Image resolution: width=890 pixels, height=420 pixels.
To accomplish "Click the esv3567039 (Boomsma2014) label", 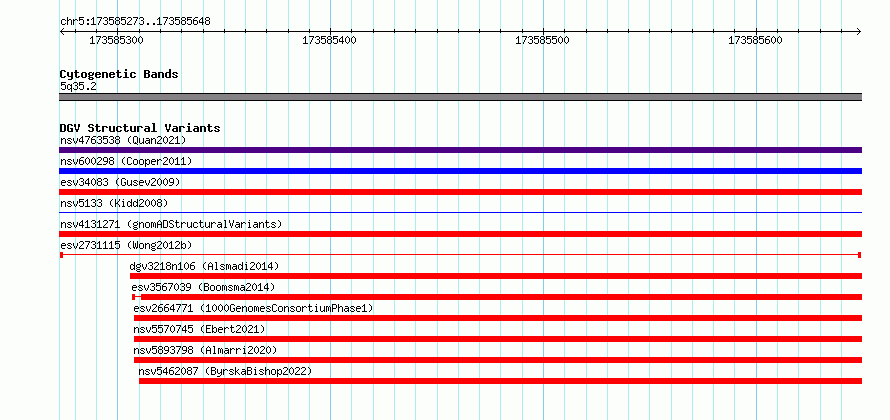I will [x=203, y=287].
